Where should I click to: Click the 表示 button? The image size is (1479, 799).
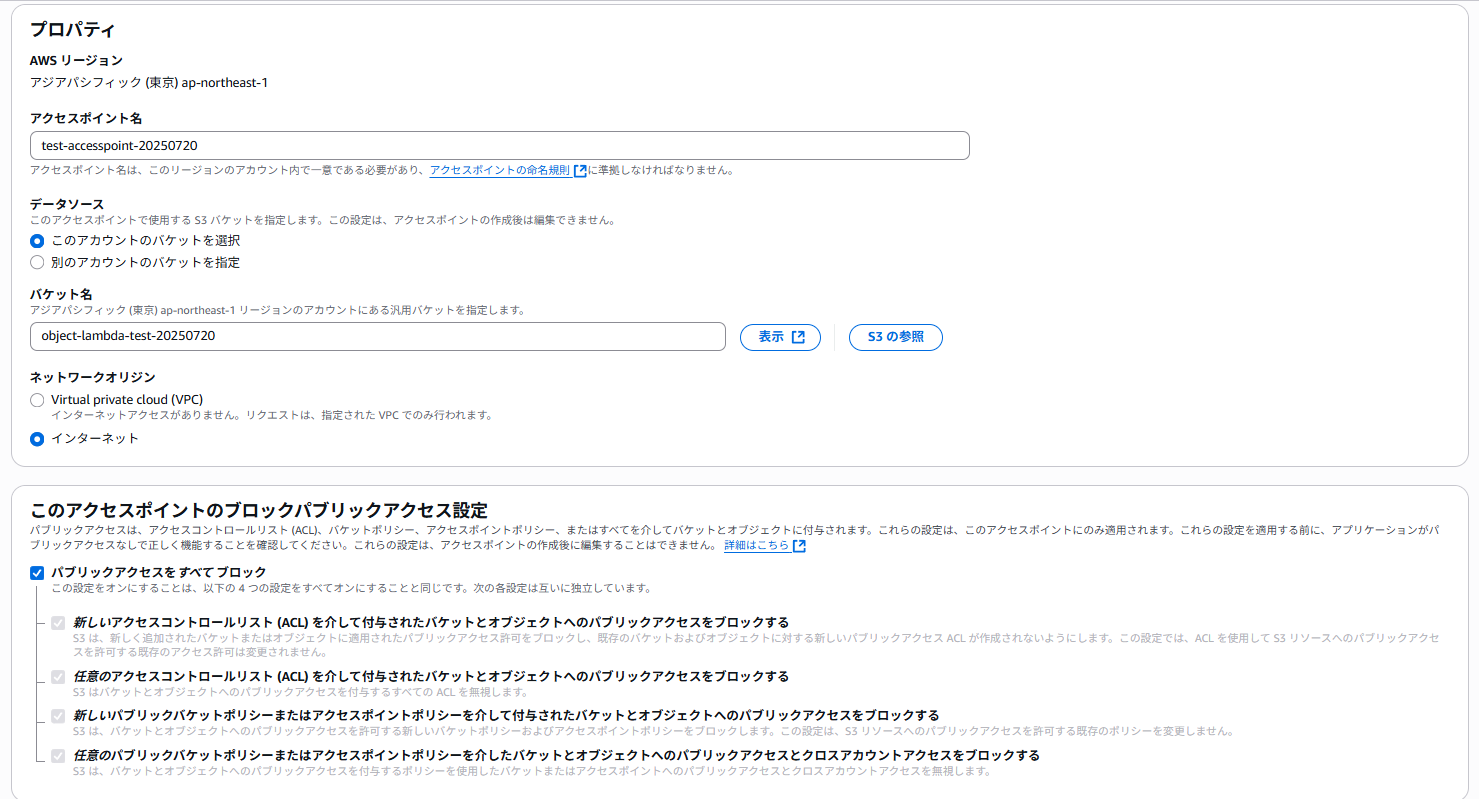click(x=780, y=337)
